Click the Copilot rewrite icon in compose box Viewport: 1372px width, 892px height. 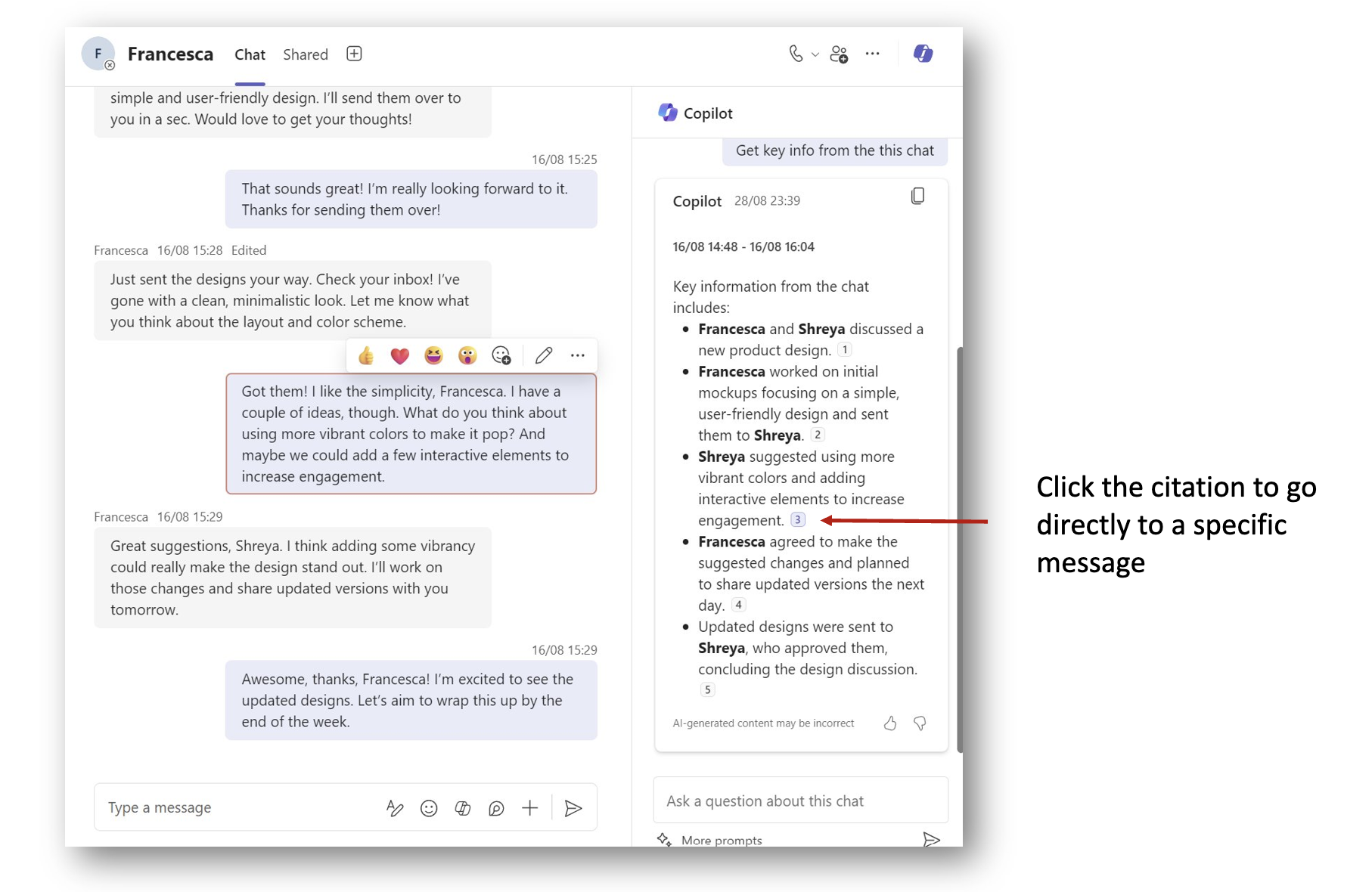463,808
